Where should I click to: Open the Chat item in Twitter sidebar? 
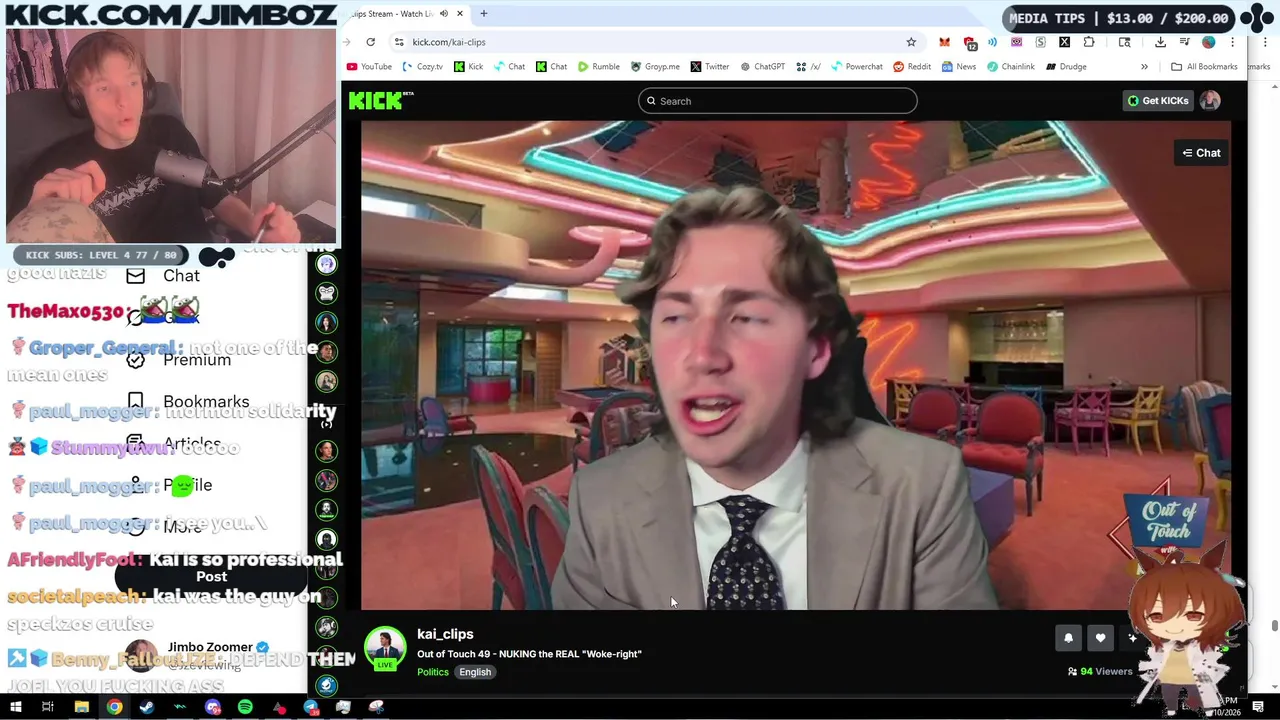(x=164, y=276)
